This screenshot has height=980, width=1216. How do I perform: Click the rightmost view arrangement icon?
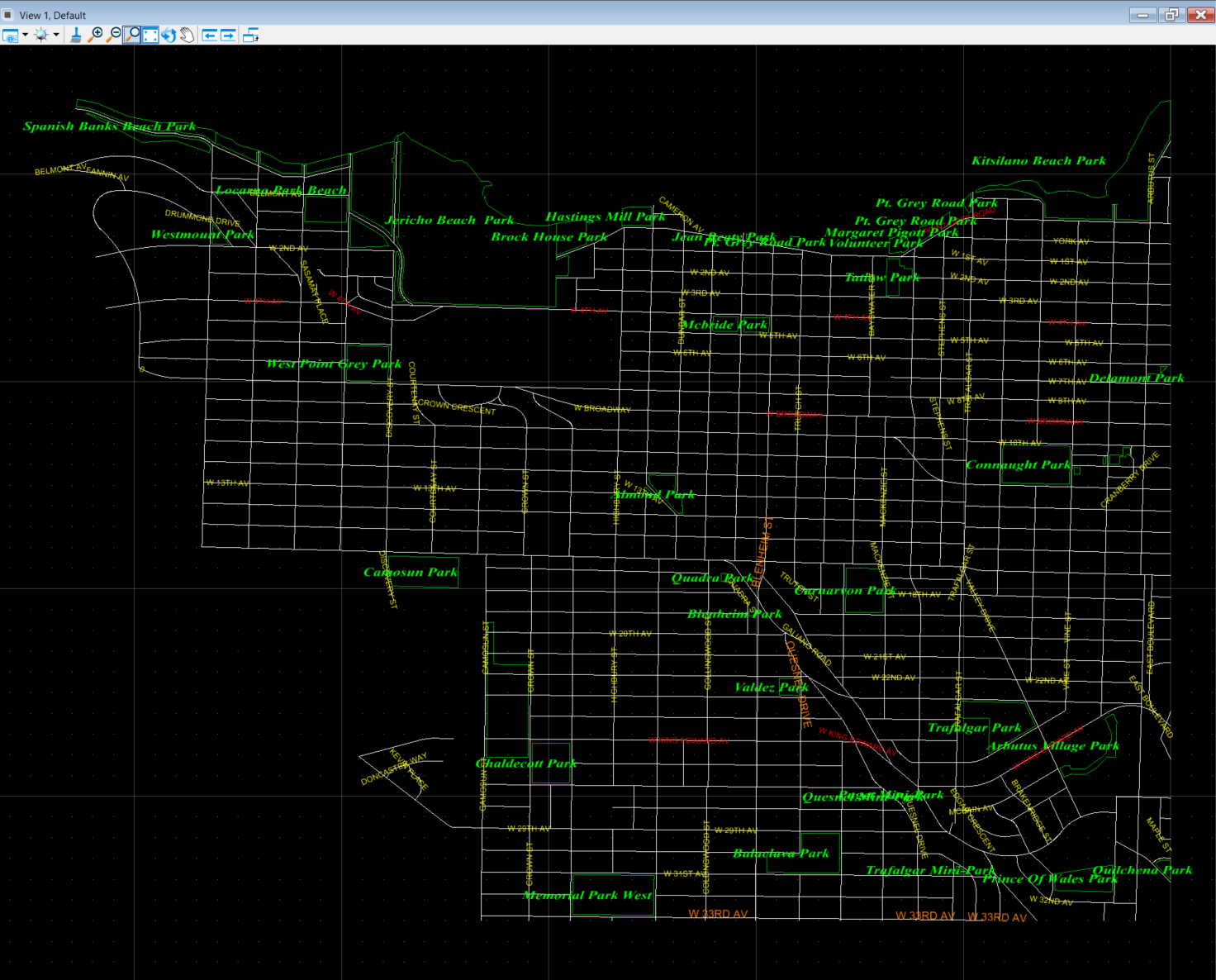click(x=251, y=36)
